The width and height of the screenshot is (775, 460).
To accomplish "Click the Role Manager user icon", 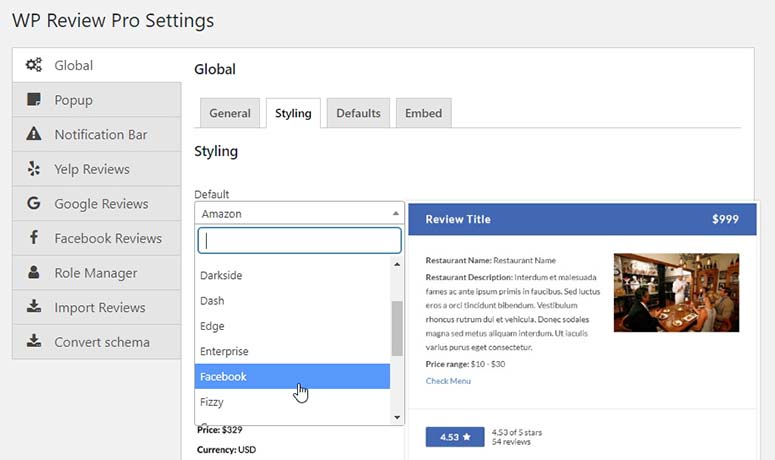I will (34, 272).
